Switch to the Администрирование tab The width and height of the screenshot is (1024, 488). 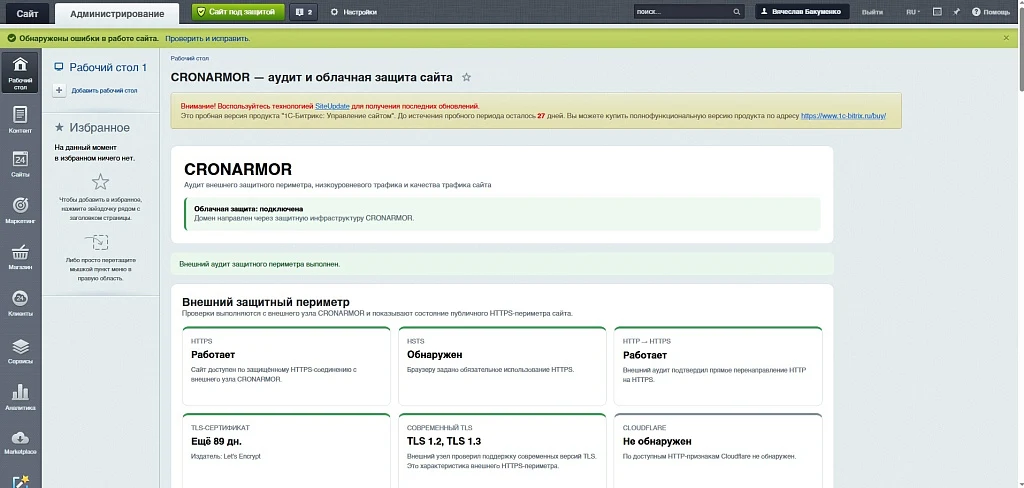[x=117, y=13]
